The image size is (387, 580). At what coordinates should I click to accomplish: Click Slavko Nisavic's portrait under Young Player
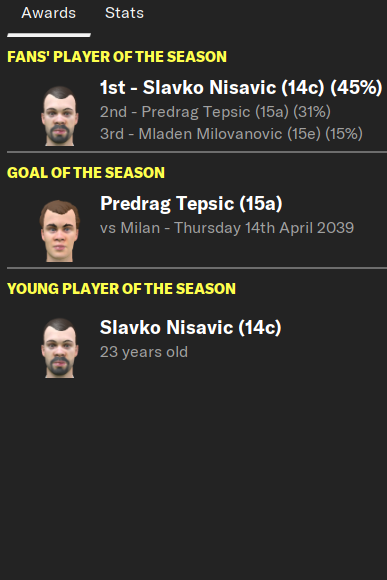(60, 348)
